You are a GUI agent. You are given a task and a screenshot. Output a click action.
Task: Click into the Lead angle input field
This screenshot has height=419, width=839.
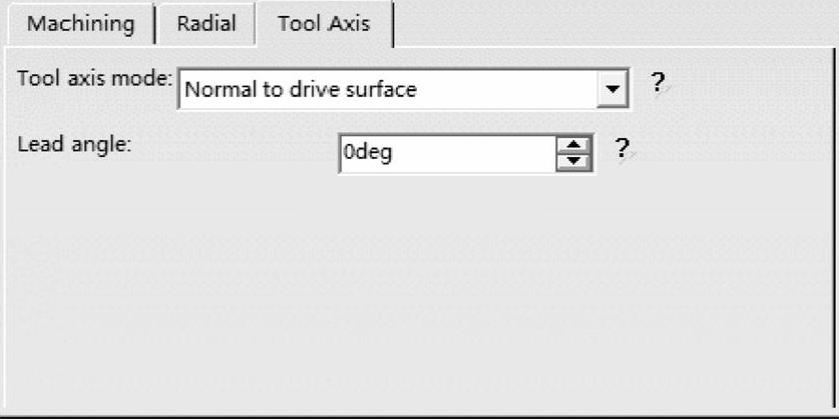pyautogui.click(x=446, y=154)
